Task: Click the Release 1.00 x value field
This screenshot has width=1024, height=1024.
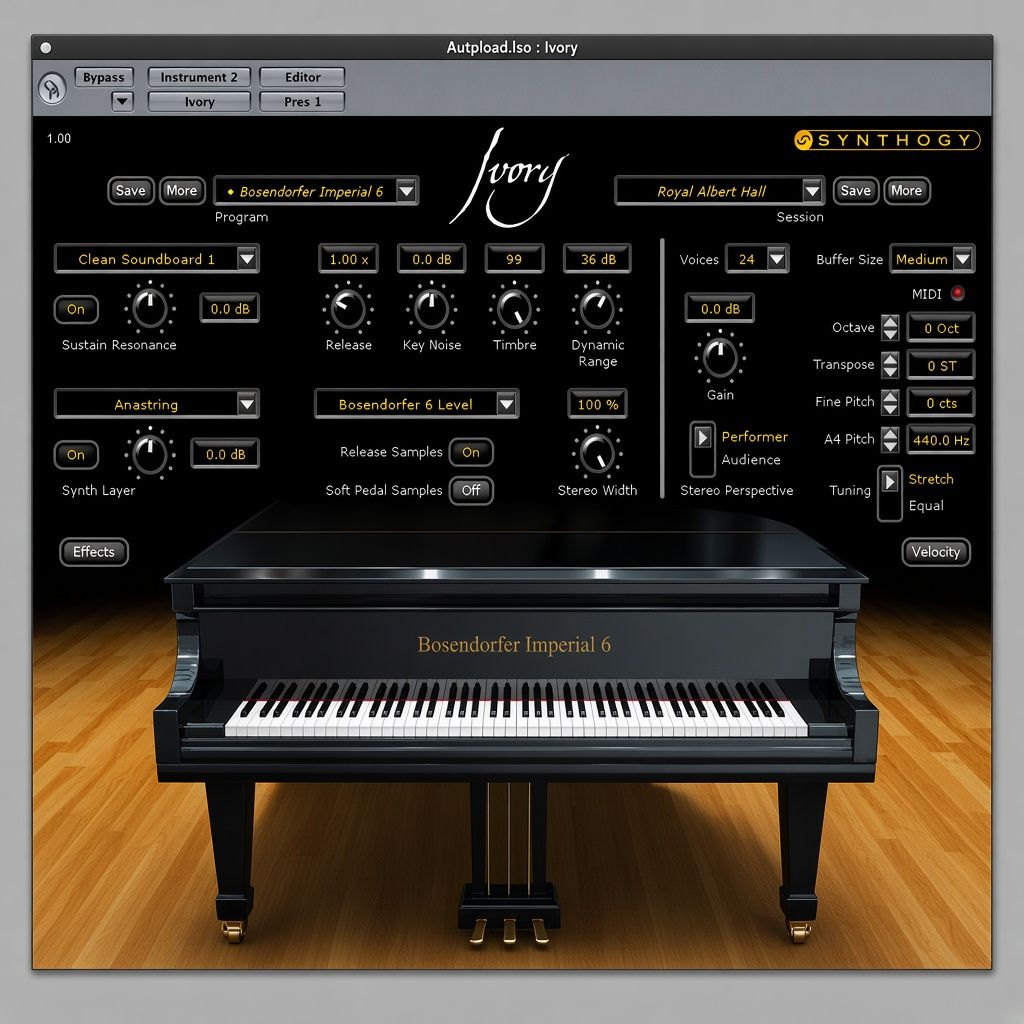Action: [x=348, y=259]
